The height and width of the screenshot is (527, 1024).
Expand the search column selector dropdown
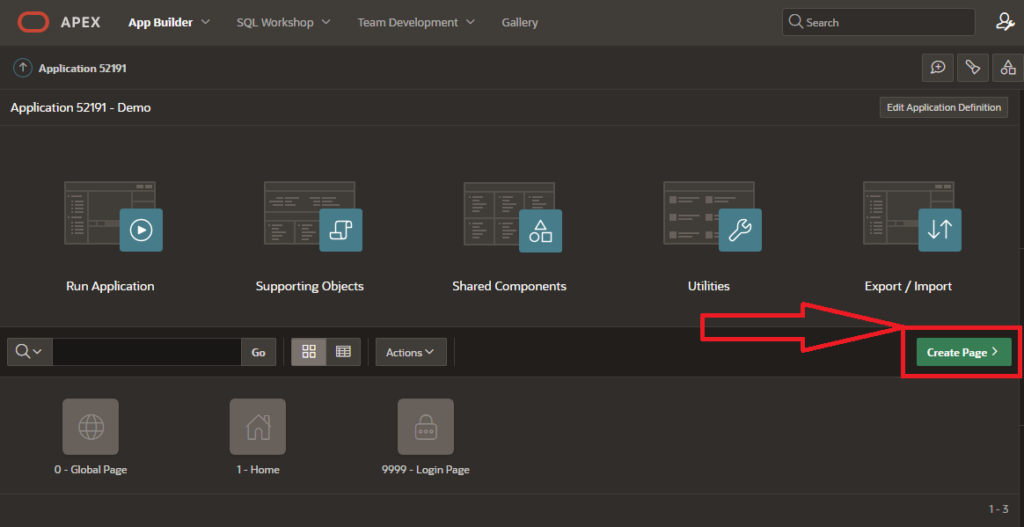click(29, 352)
